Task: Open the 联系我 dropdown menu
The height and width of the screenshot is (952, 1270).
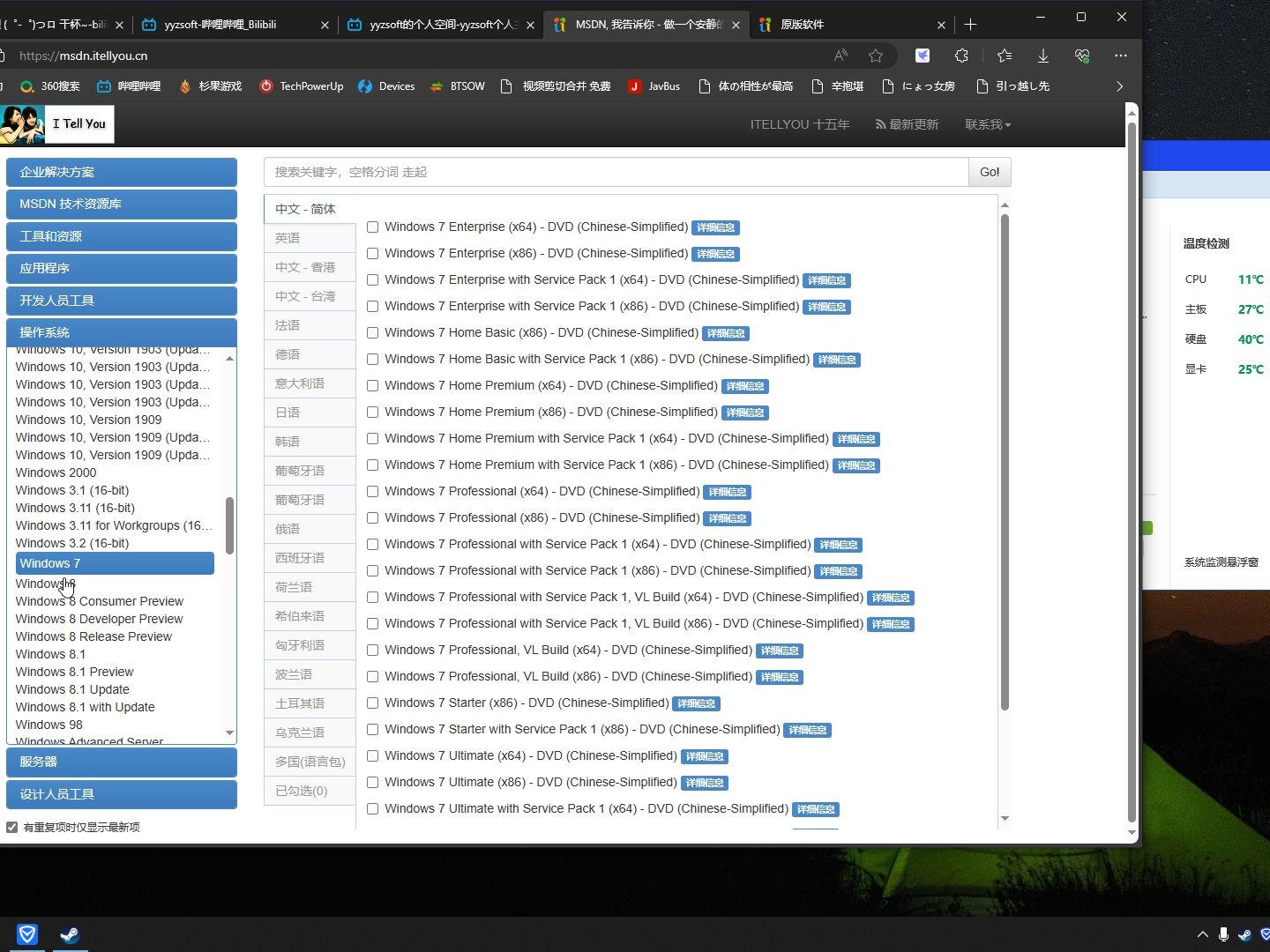Action: point(988,124)
